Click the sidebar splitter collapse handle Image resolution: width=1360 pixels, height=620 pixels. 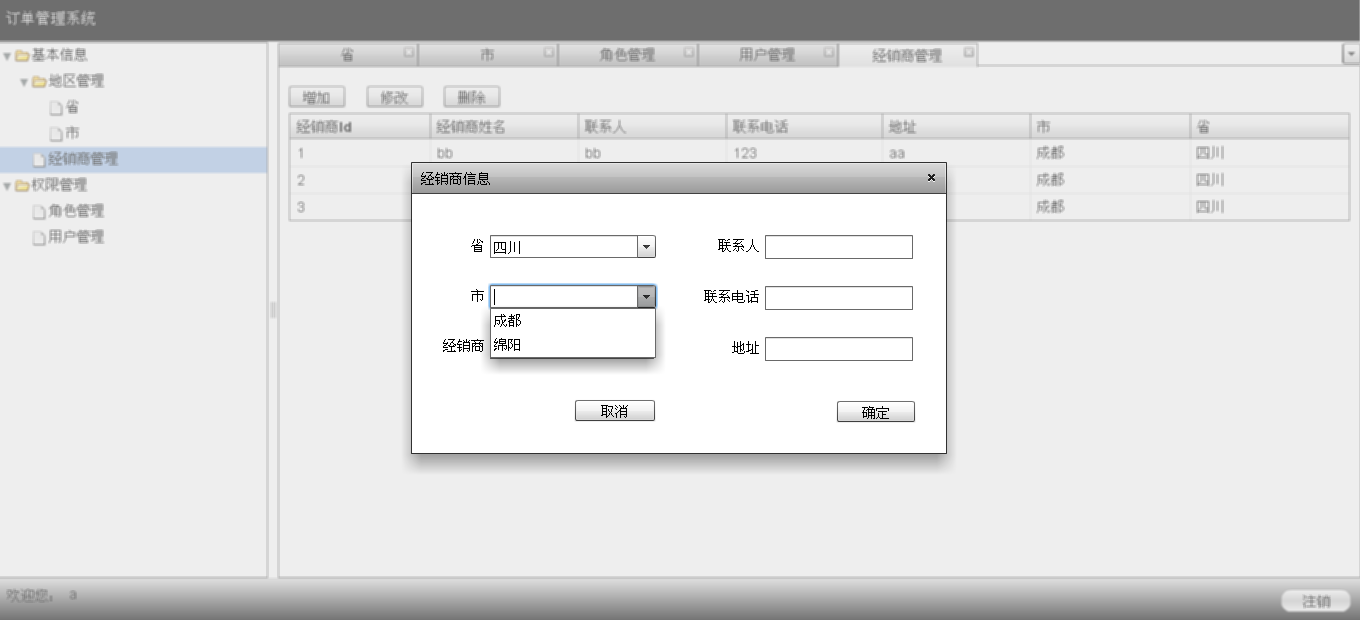coord(273,310)
